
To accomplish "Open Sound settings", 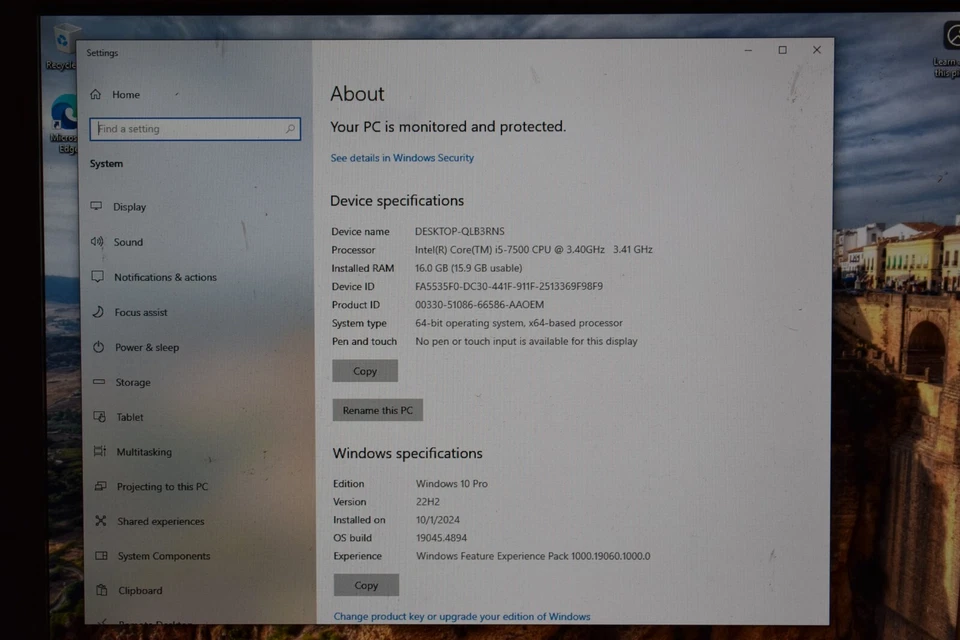I will tap(129, 242).
